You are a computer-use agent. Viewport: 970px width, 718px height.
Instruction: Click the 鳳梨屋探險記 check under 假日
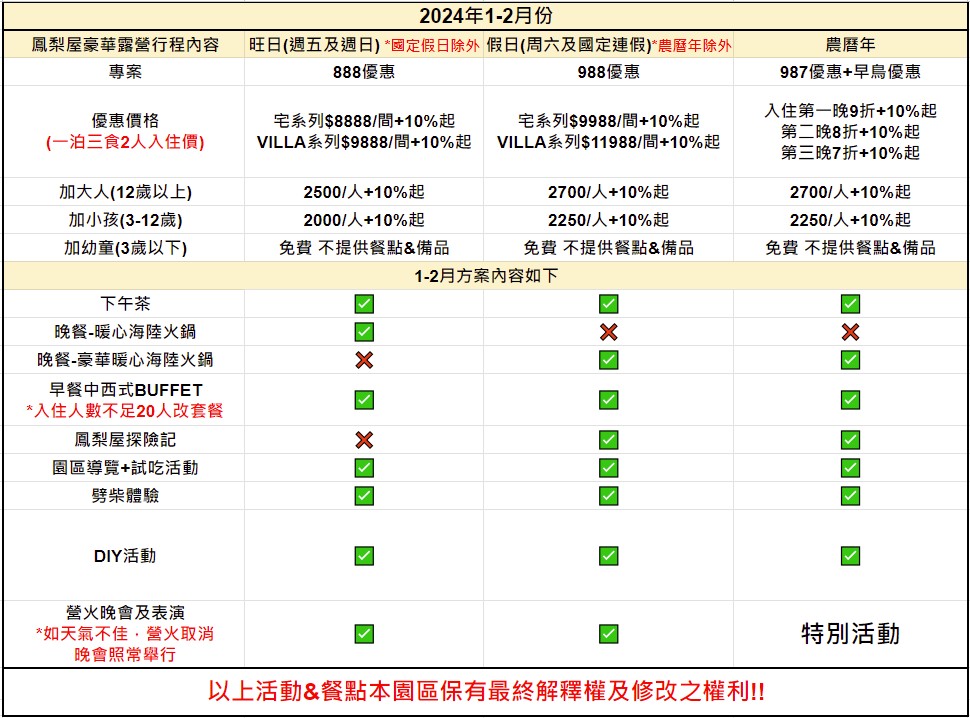pyautogui.click(x=609, y=440)
